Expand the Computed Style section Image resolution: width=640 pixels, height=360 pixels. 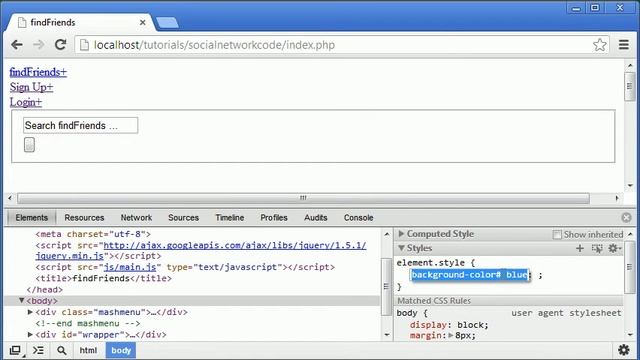pos(401,234)
